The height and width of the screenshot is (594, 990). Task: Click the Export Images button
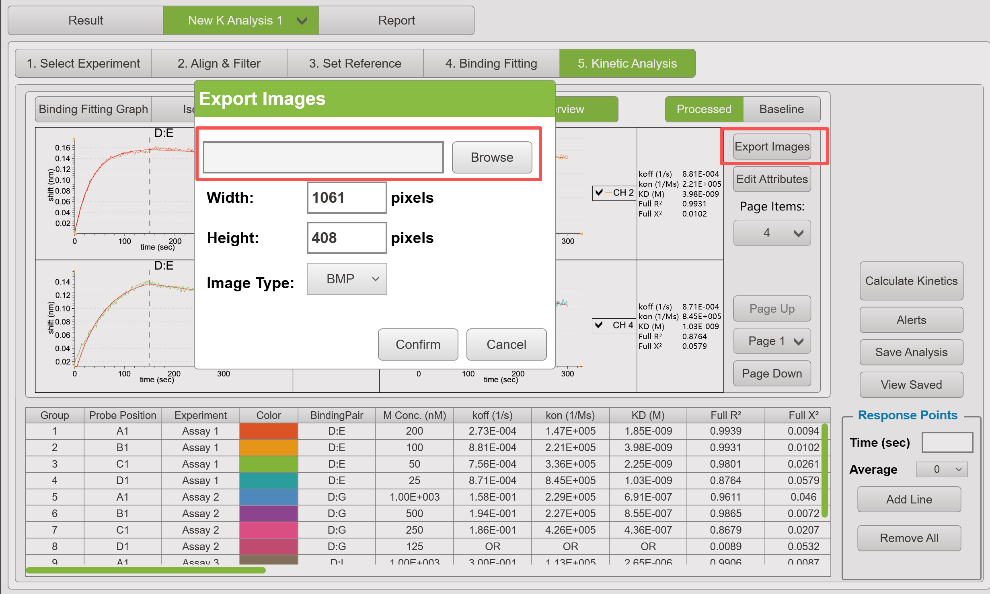pos(772,146)
